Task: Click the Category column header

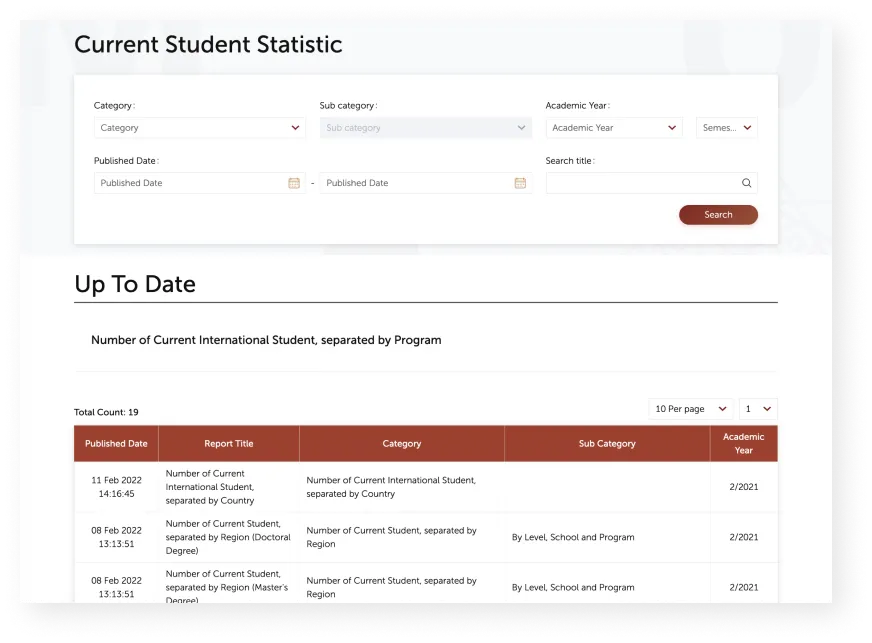Action: tap(402, 444)
